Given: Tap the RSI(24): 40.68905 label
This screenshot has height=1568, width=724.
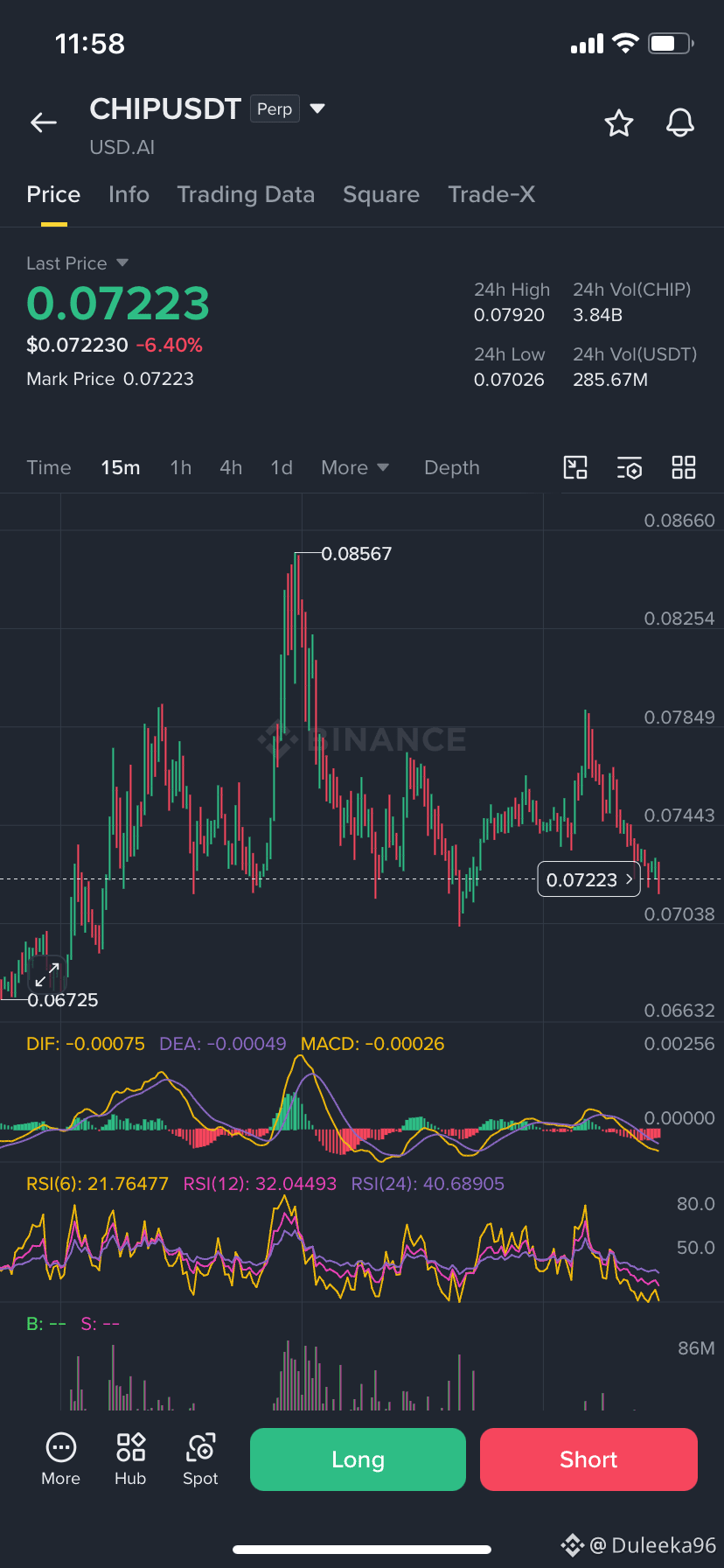Looking at the screenshot, I should [x=428, y=1184].
